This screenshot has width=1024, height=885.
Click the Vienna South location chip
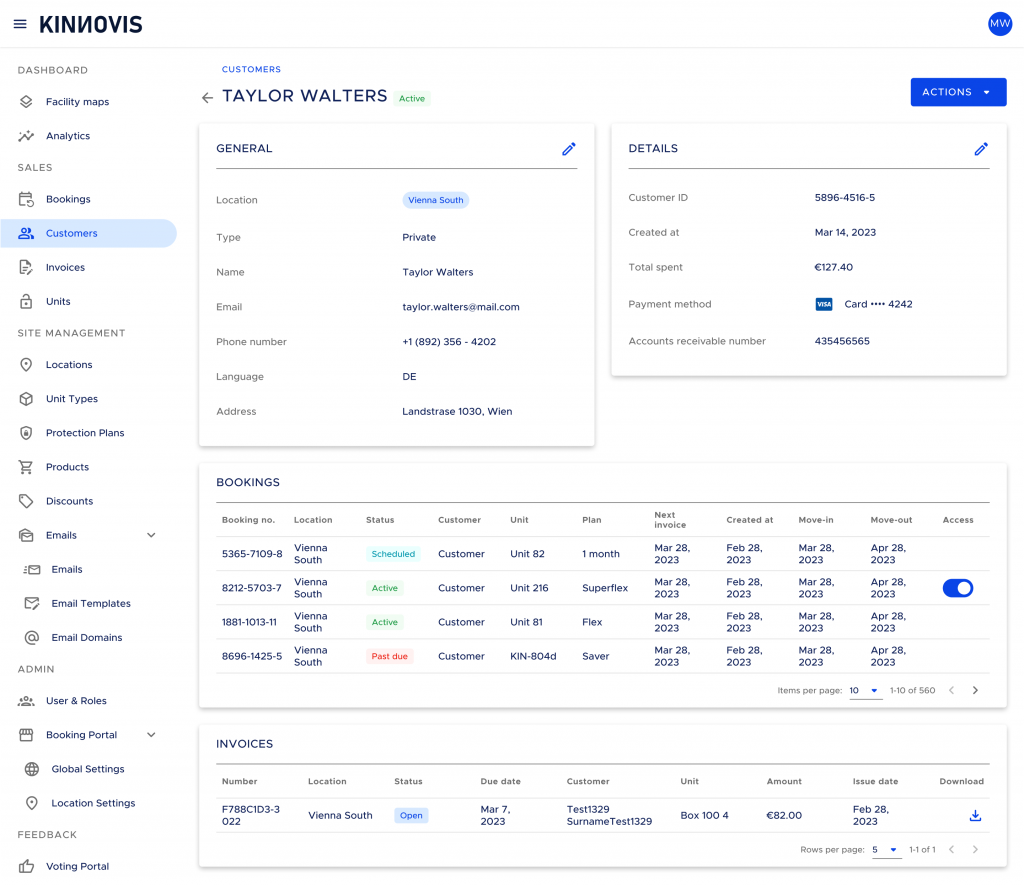(436, 200)
